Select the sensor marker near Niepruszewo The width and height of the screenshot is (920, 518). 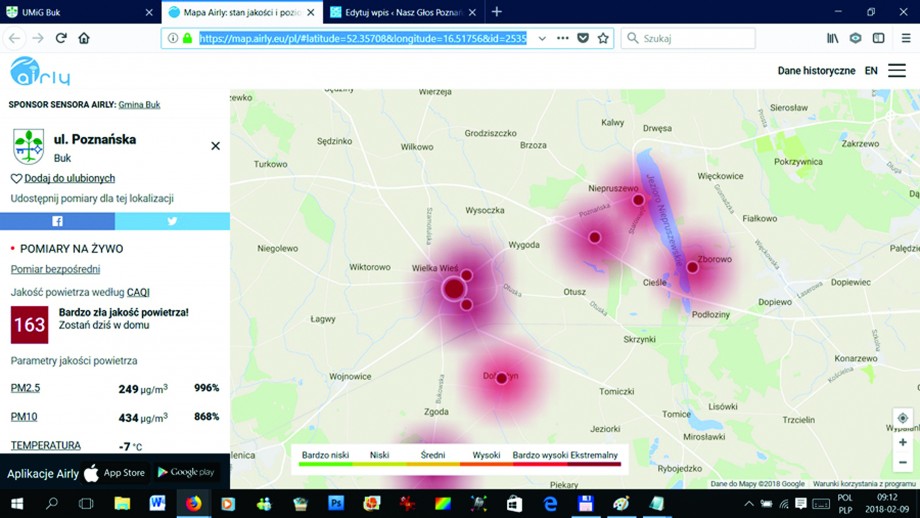(x=638, y=200)
